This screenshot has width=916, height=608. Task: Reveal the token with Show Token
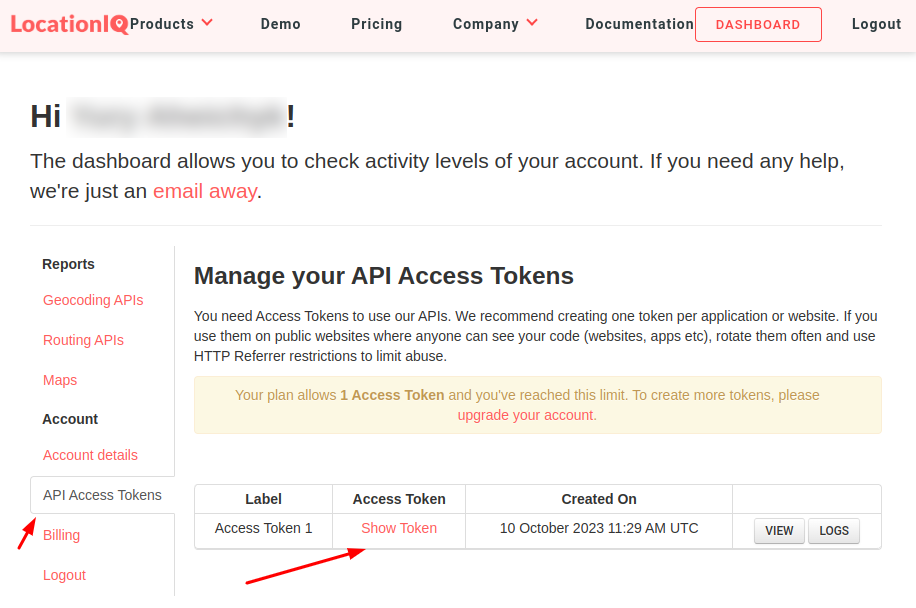399,528
